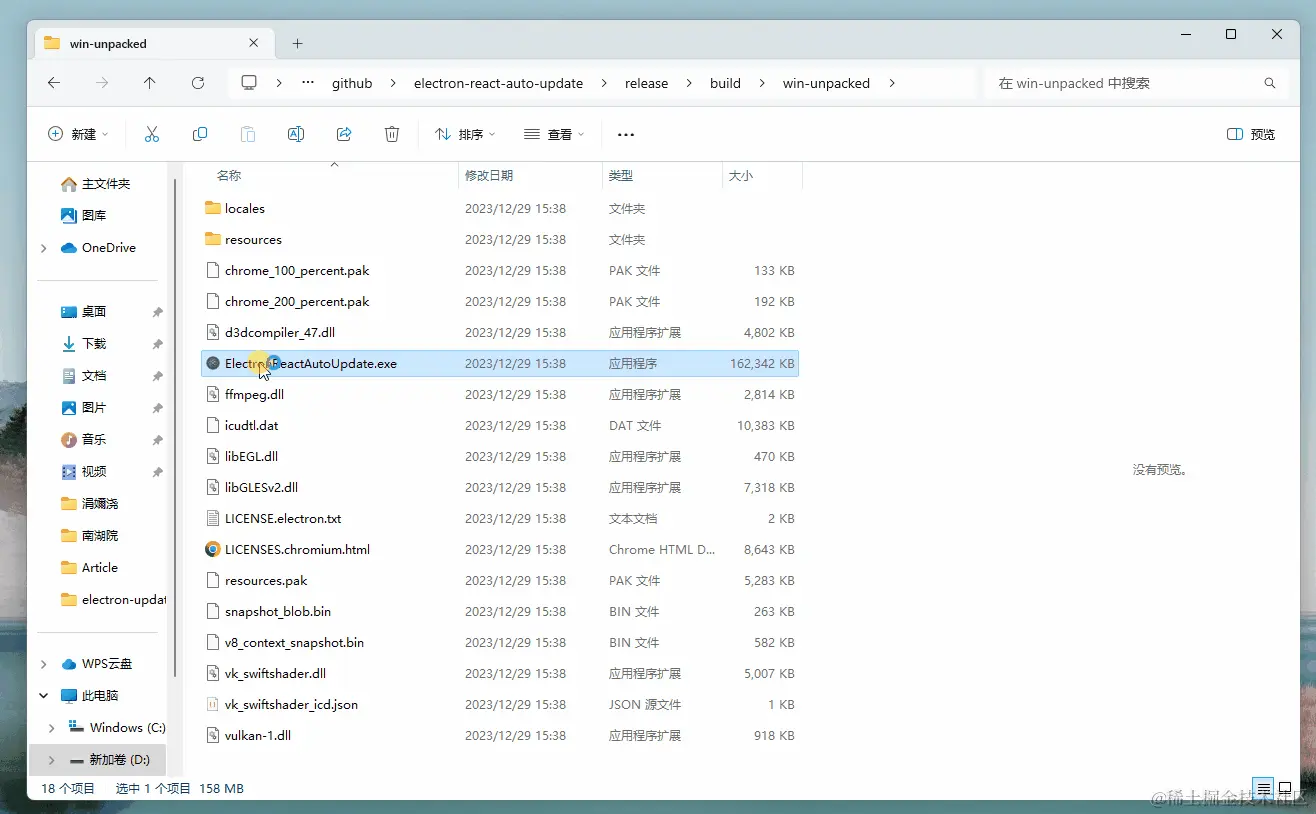Open a new tab with plus icon

pos(297,43)
